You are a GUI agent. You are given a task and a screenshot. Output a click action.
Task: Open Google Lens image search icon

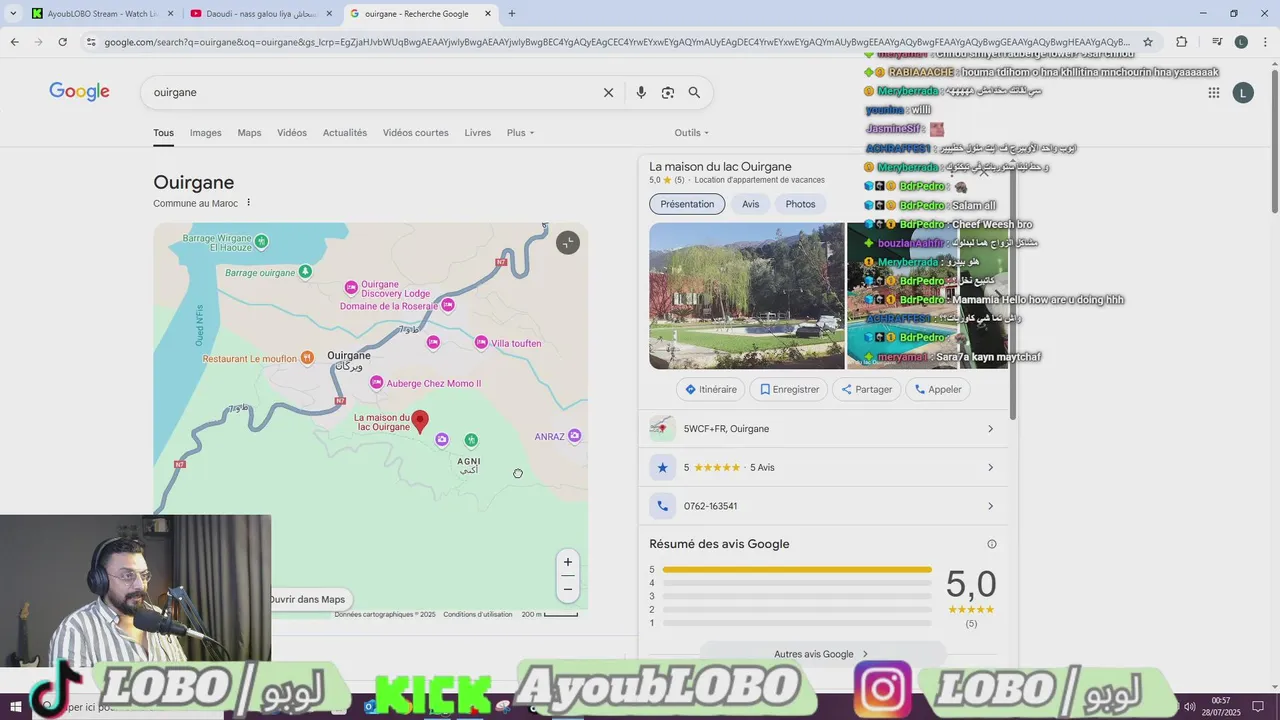pos(668,92)
